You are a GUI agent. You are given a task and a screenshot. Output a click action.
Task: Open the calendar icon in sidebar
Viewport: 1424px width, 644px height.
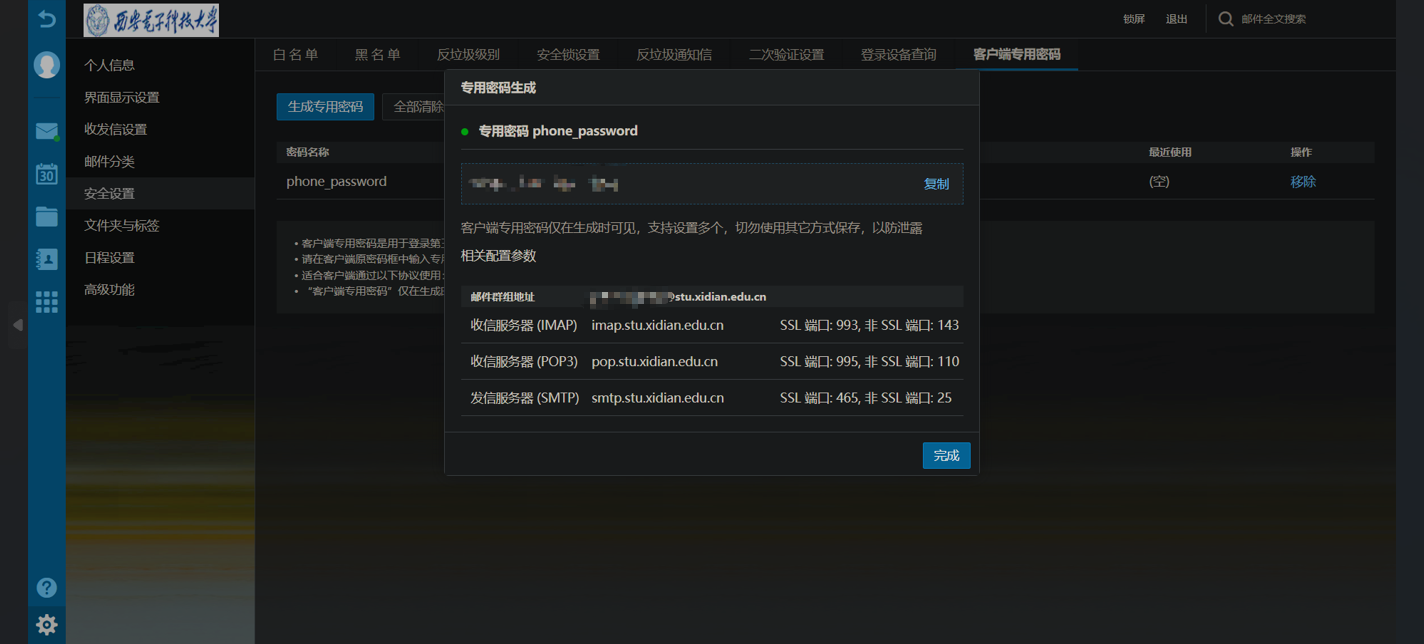point(46,173)
